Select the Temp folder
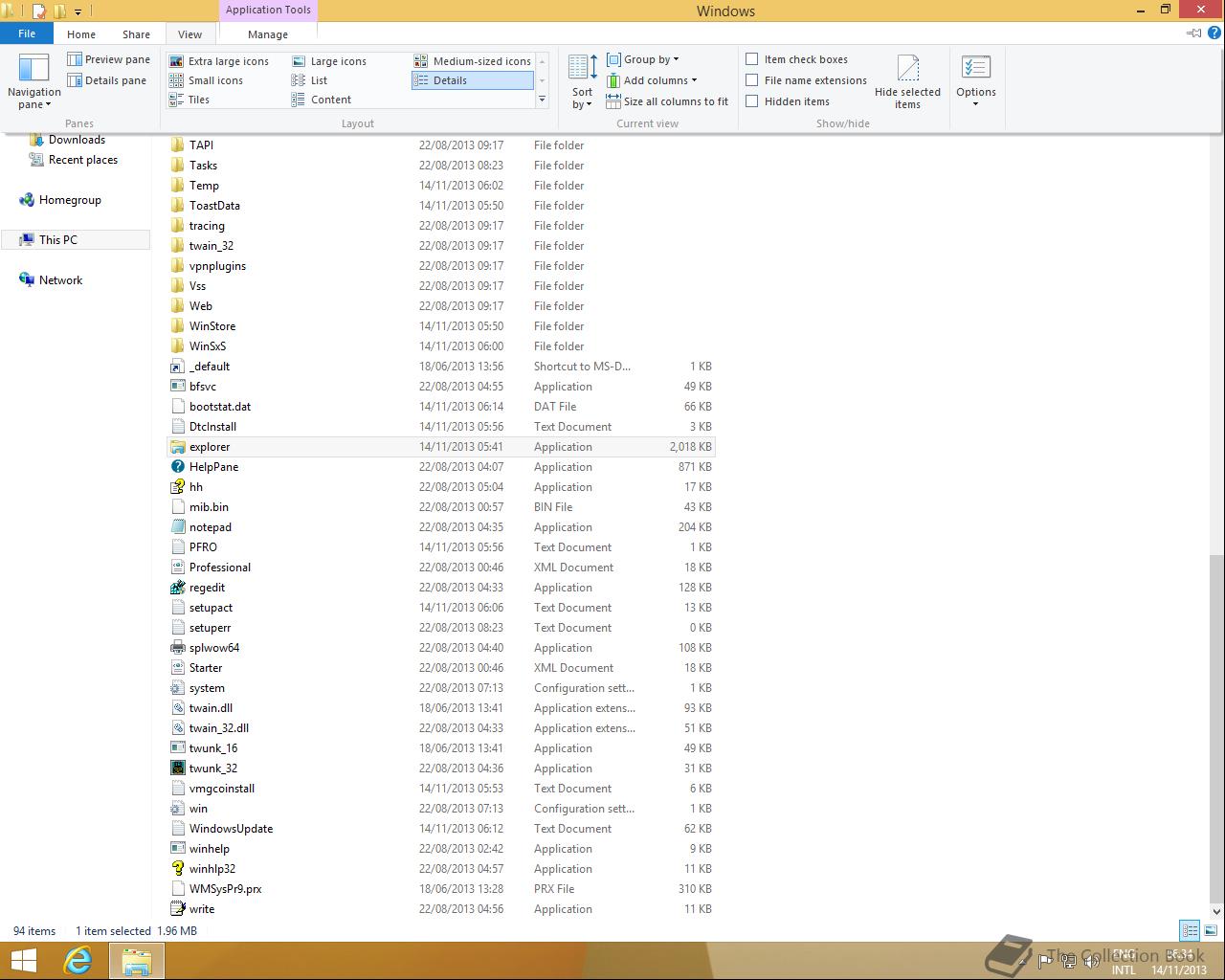 tap(441, 186)
